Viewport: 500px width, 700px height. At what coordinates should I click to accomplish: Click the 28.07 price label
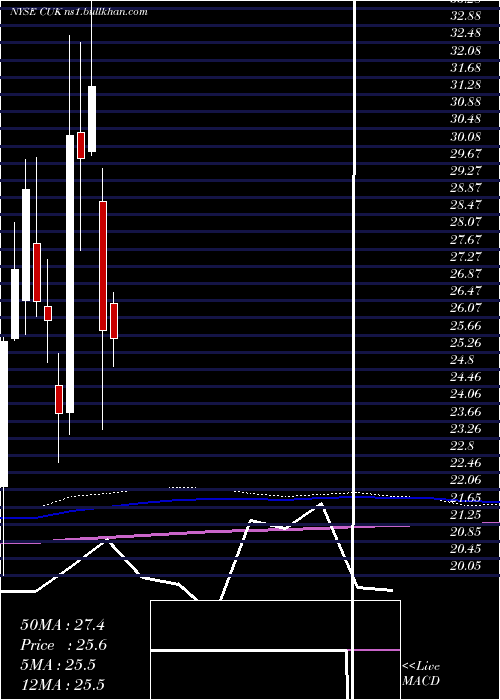click(x=465, y=222)
